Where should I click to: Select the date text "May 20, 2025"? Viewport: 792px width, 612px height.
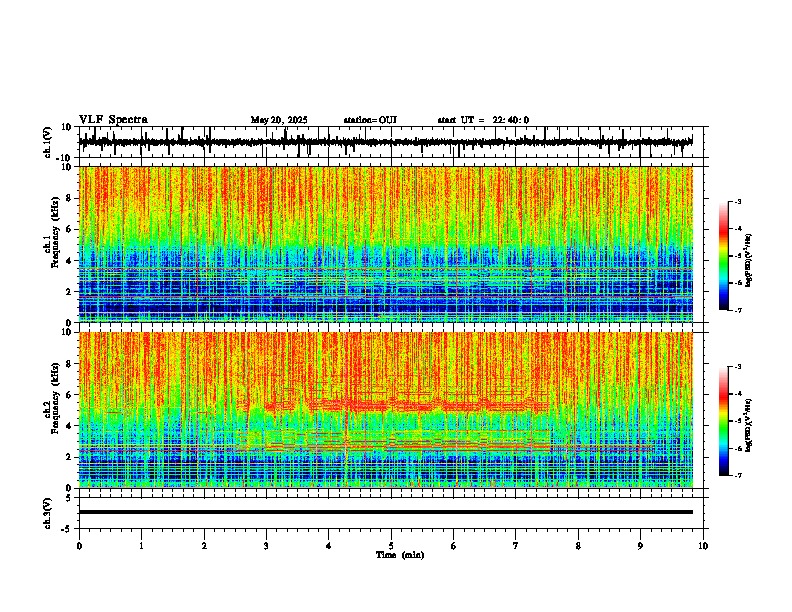pyautogui.click(x=279, y=120)
